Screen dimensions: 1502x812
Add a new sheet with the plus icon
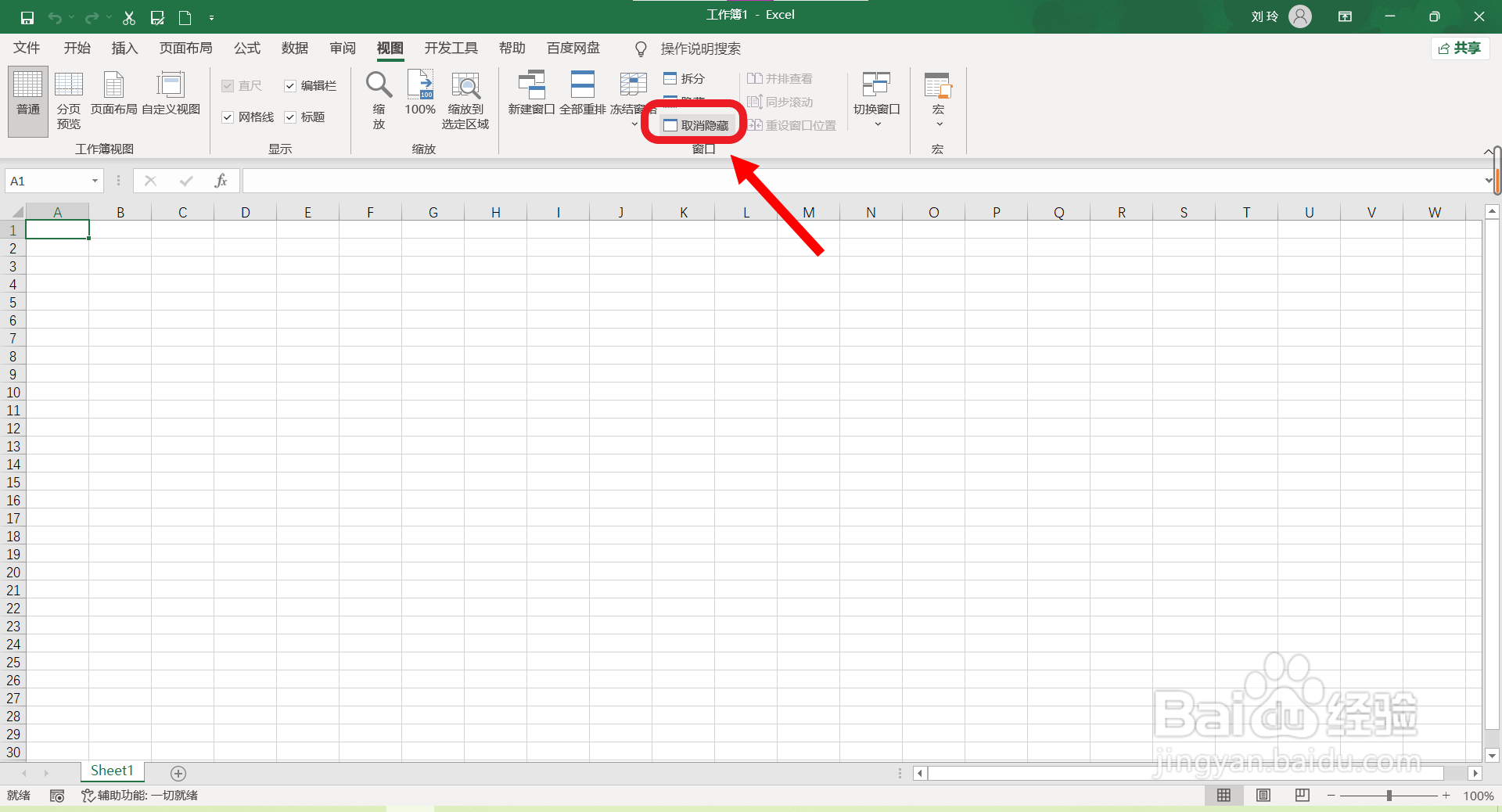click(178, 773)
